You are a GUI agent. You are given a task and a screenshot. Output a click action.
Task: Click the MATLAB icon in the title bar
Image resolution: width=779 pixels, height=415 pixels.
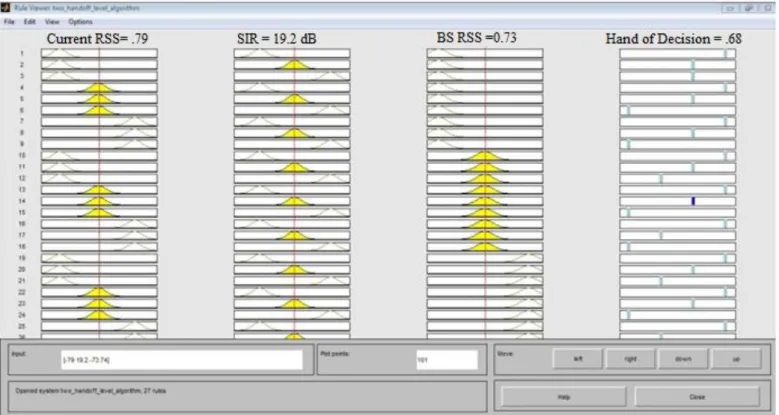coord(5,8)
